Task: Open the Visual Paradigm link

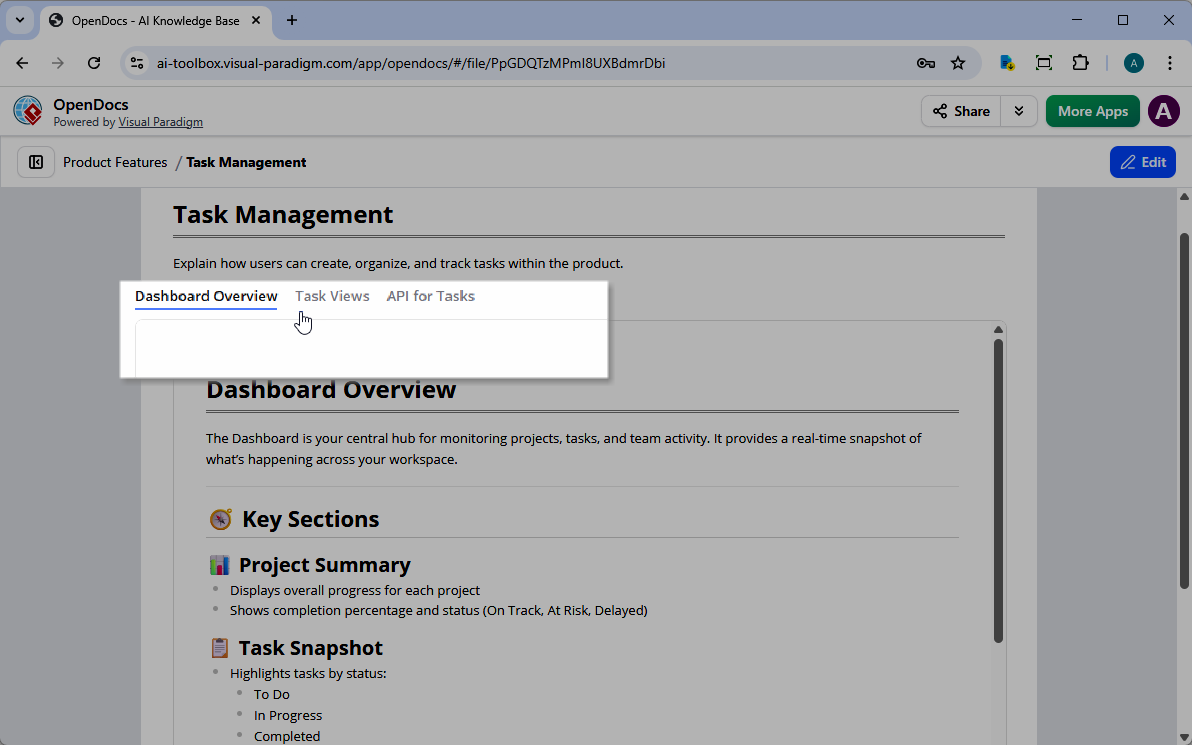Action: click(x=160, y=122)
